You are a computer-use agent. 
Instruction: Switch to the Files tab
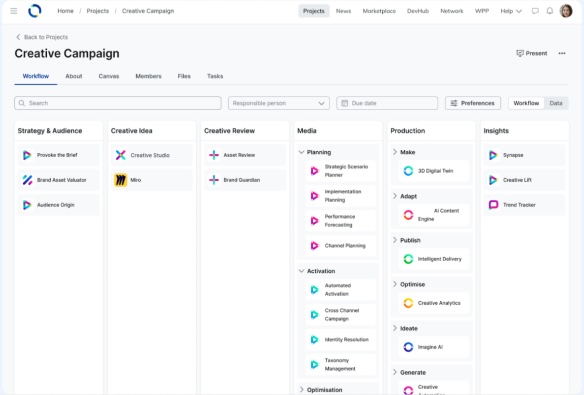184,76
